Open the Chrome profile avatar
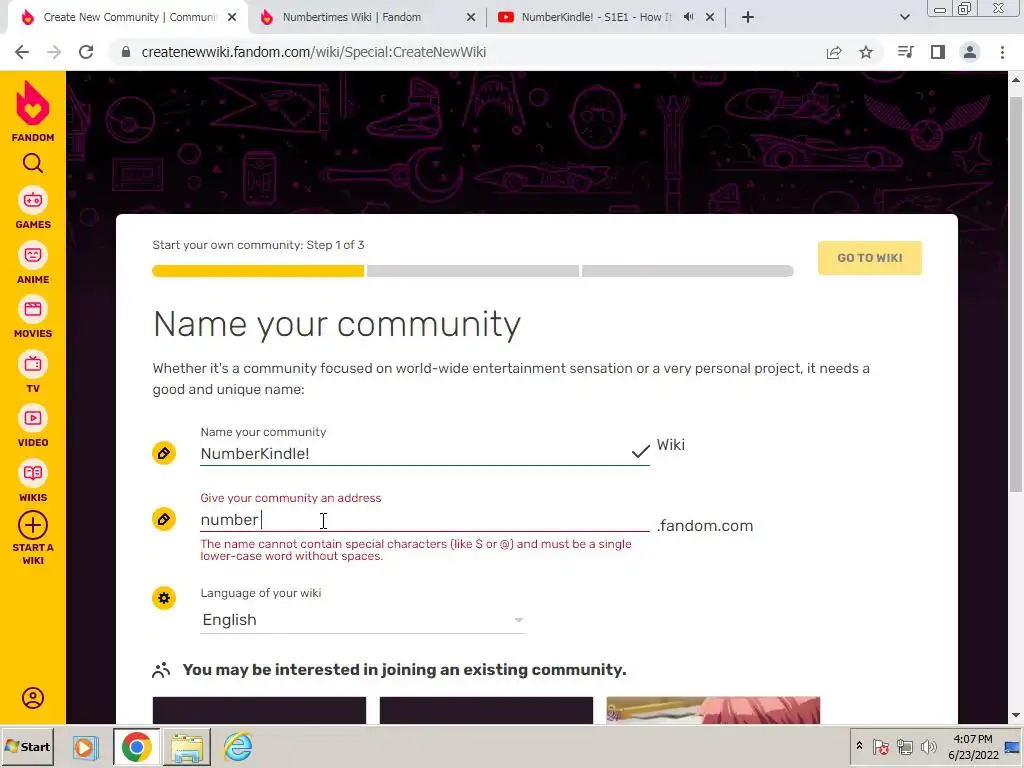Image resolution: width=1024 pixels, height=768 pixels. click(970, 52)
